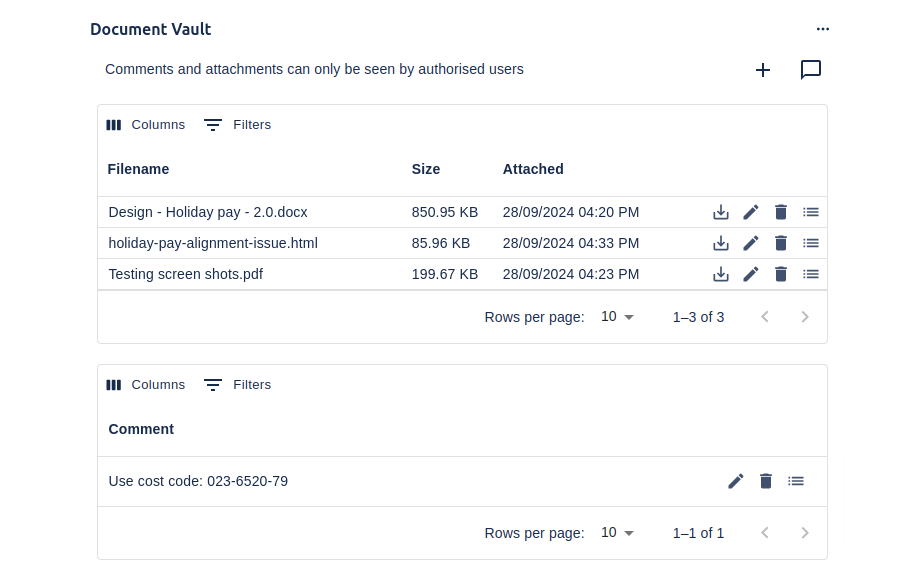The height and width of the screenshot is (573, 920).
Task: Add a comment using speech bubble icon
Action: coord(811,70)
